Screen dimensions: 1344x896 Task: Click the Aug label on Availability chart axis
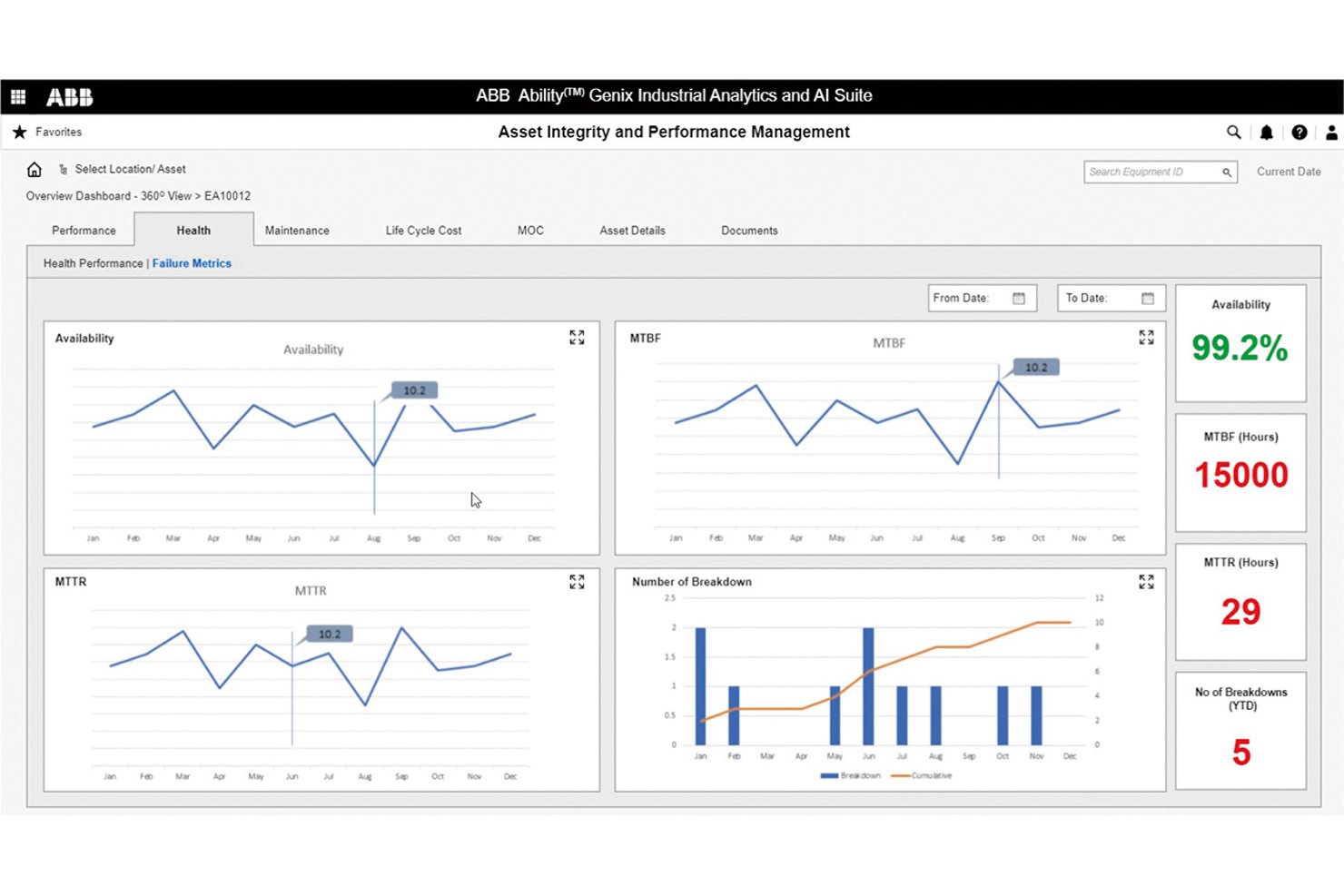click(x=373, y=538)
